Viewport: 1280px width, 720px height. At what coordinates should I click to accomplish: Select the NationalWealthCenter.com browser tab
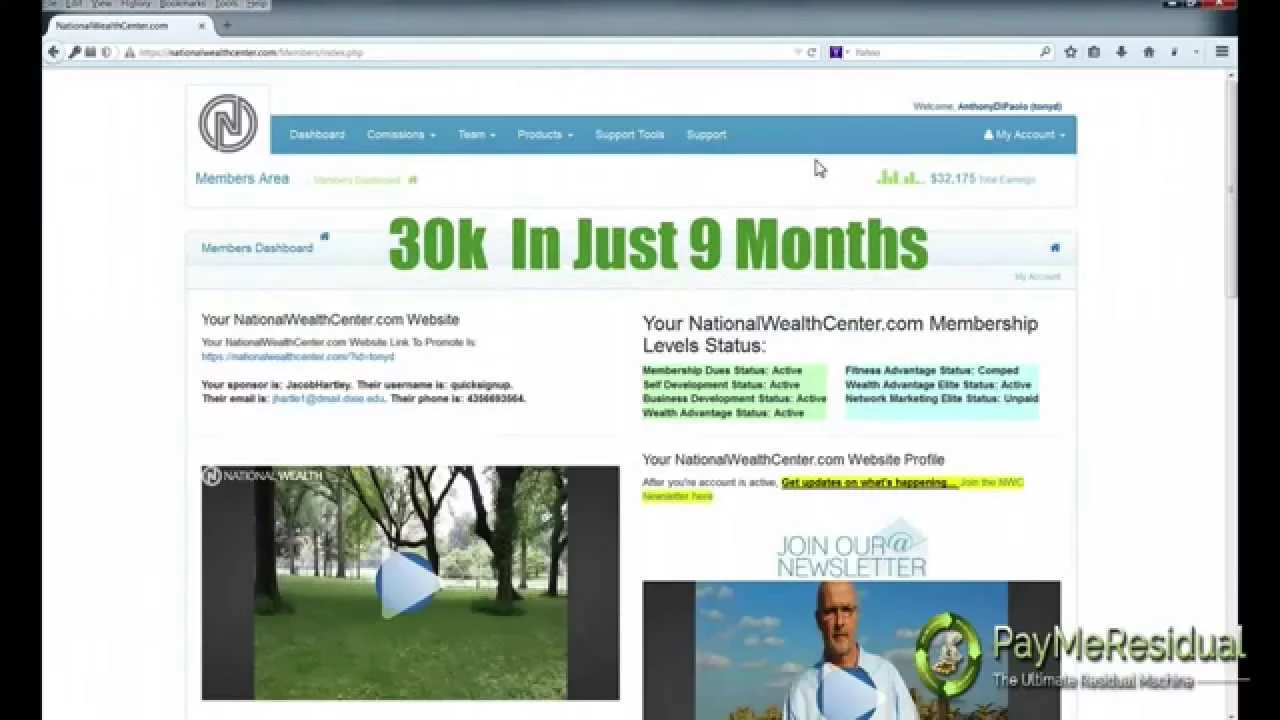pyautogui.click(x=128, y=25)
